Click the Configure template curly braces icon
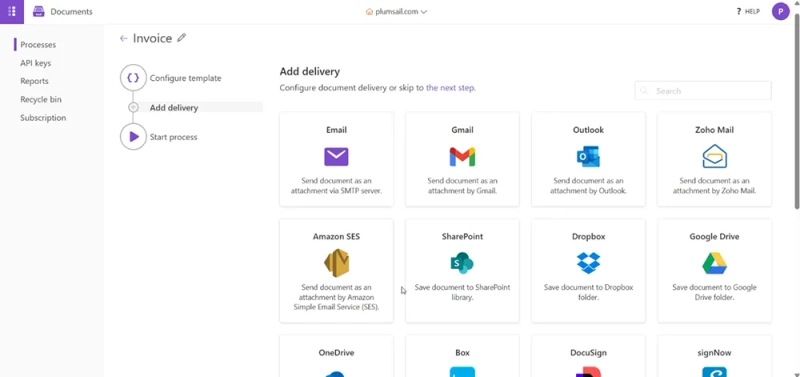 click(133, 78)
